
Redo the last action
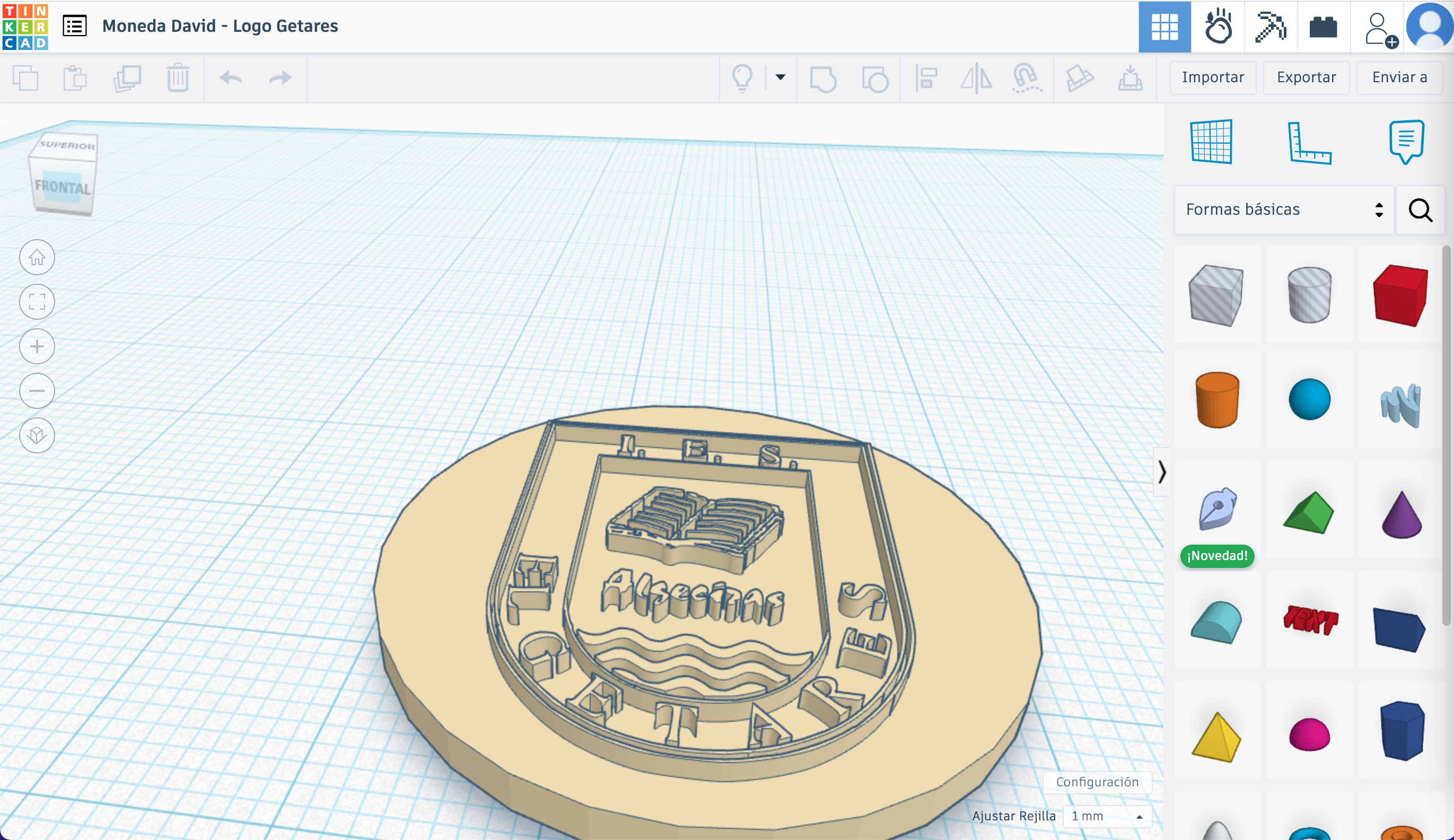(x=278, y=78)
